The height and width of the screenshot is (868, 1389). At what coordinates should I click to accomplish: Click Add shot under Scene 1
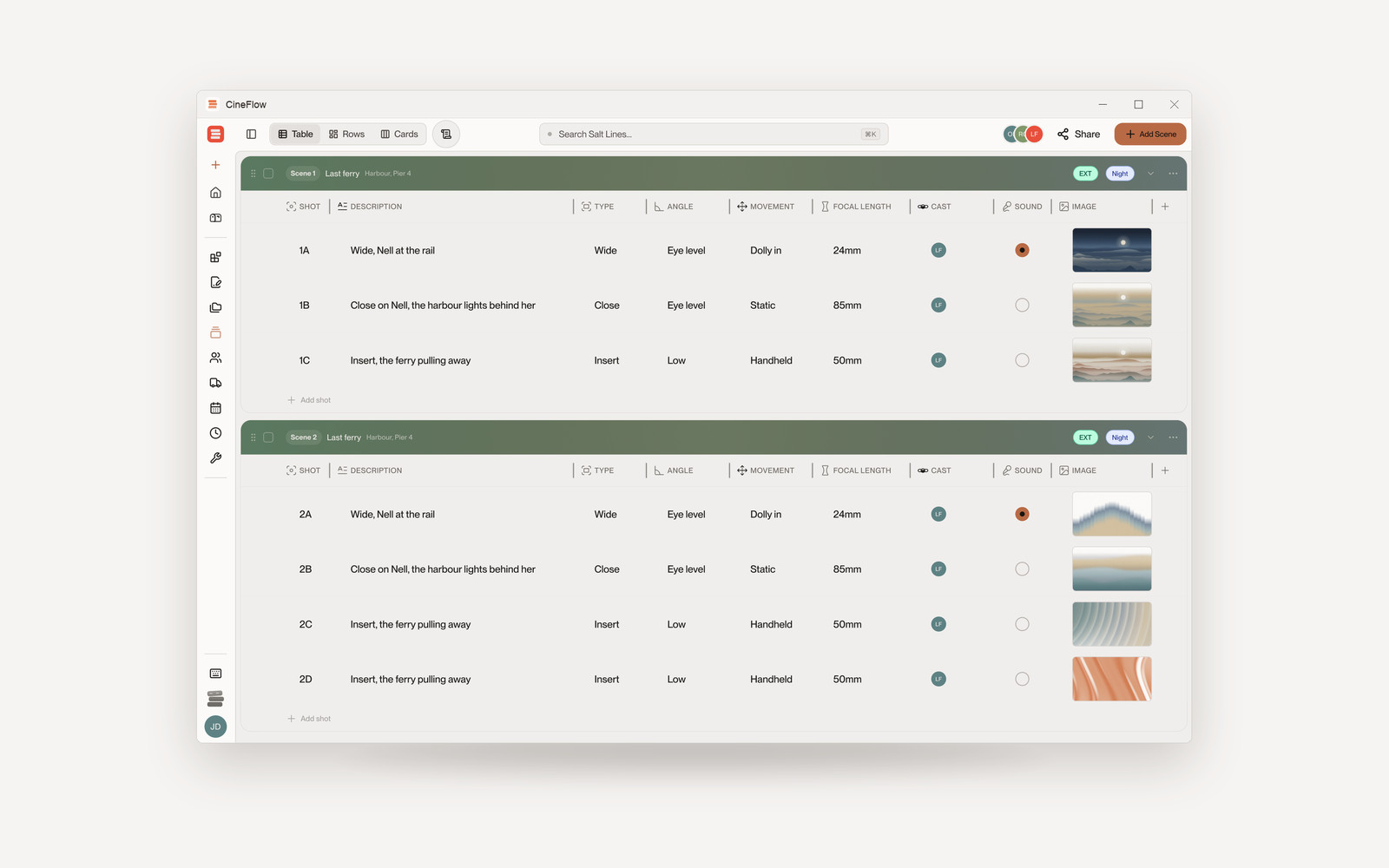[309, 400]
